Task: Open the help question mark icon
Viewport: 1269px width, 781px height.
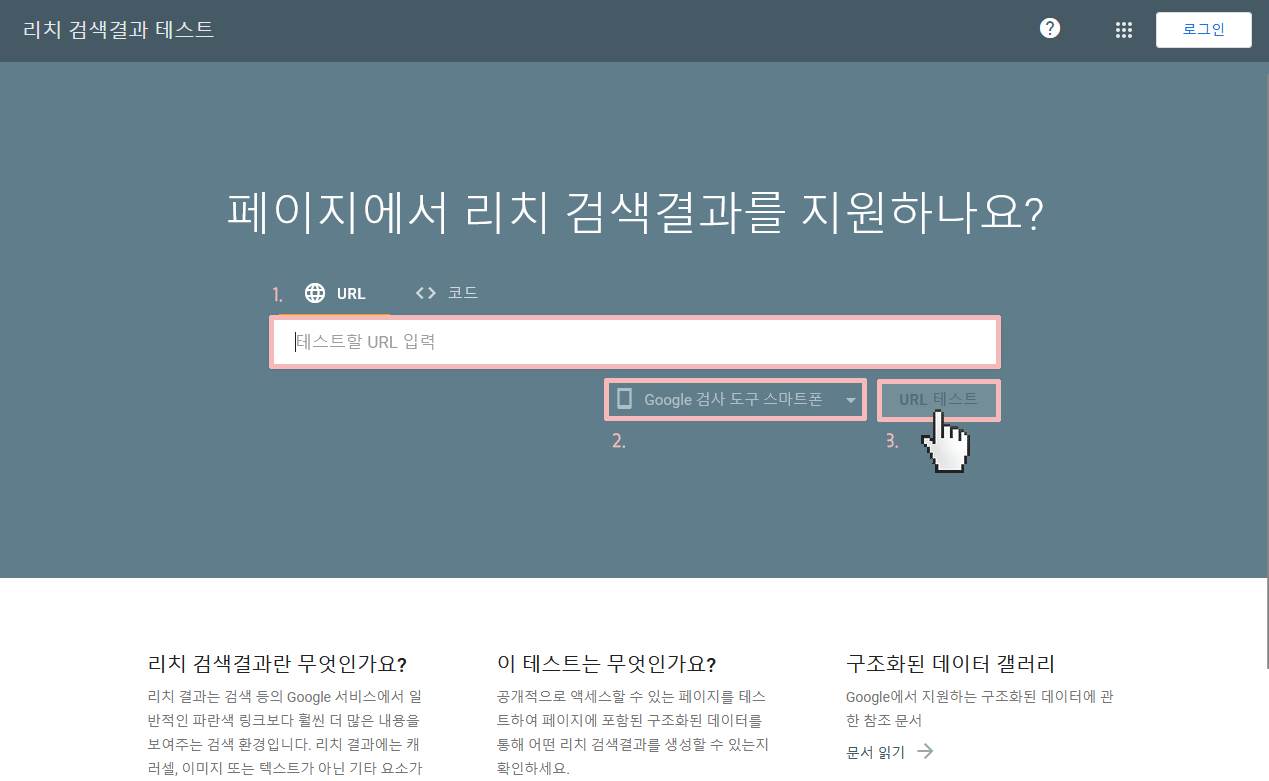Action: click(x=1050, y=28)
